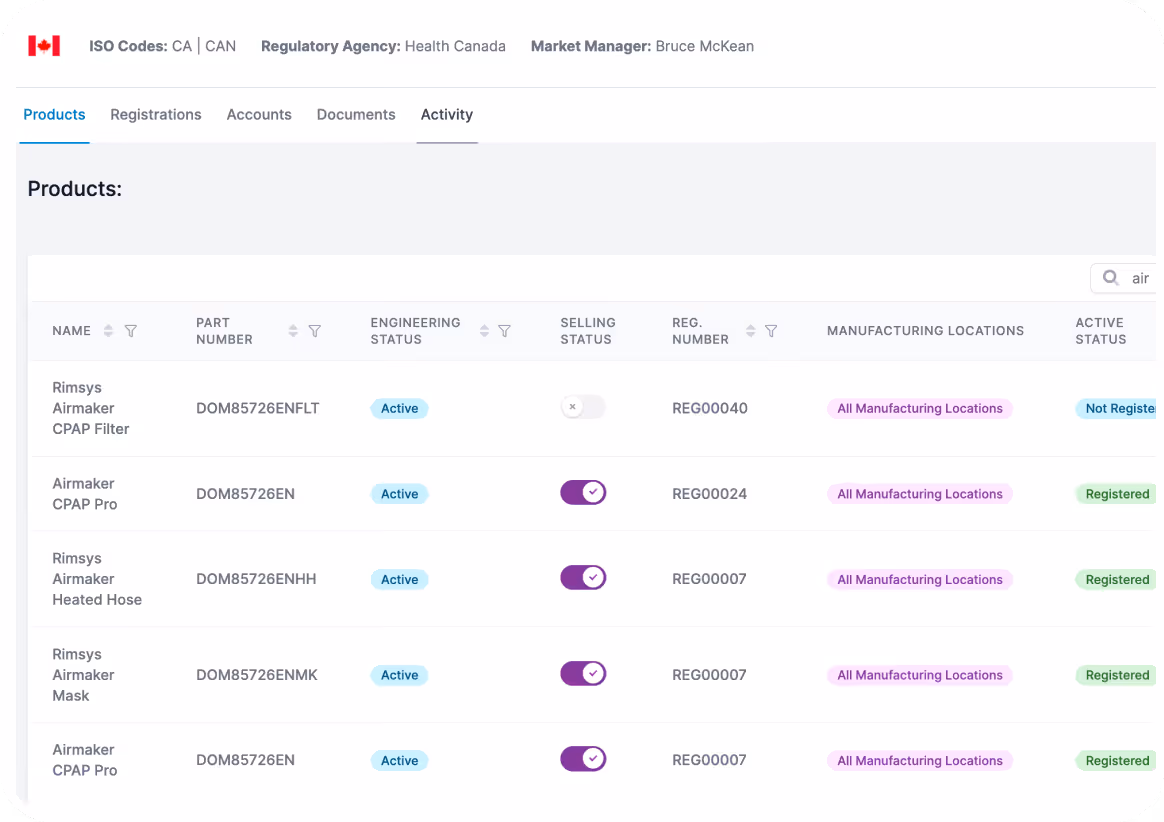The height and width of the screenshot is (822, 1164).
Task: Select Rimsys Airmaker Mask name
Action: pyautogui.click(x=83, y=675)
